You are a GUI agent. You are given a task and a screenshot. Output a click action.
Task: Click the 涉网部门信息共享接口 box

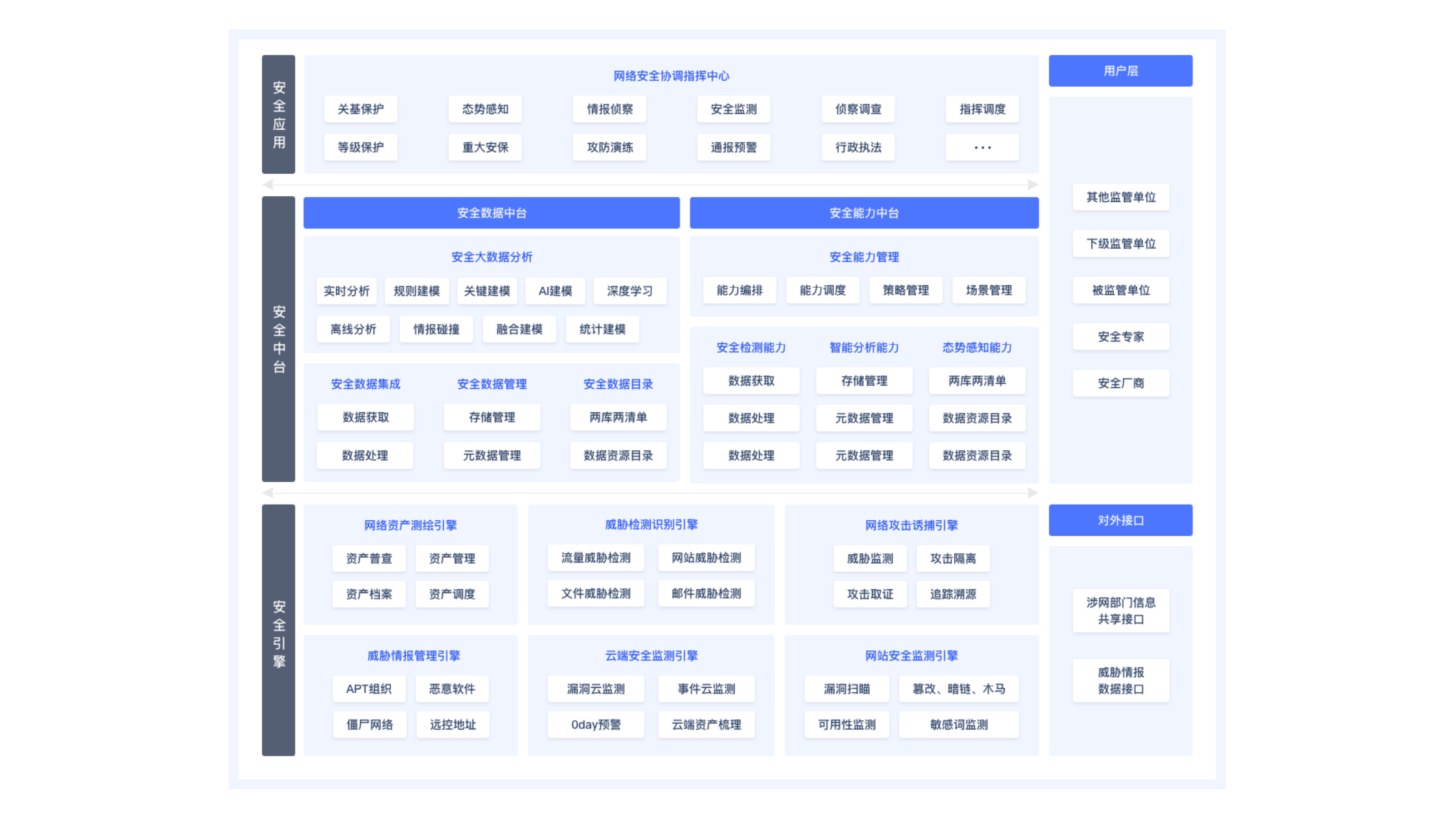pos(1121,611)
